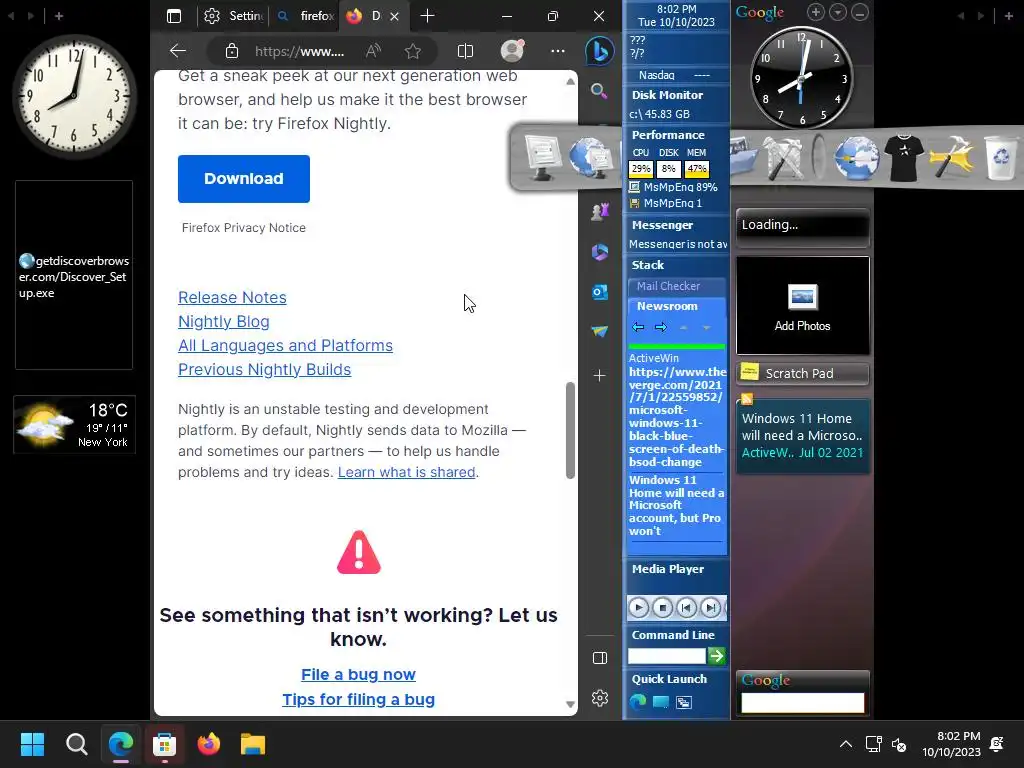Viewport: 1024px width, 768px height.
Task: Open the Games chess icon in Edge sidebar
Action: point(600,211)
